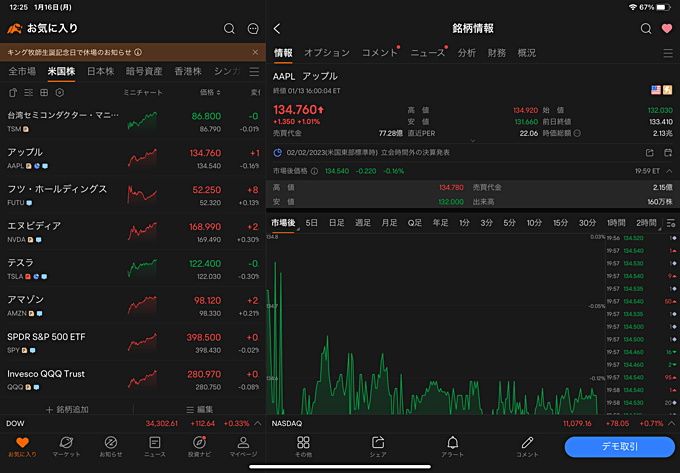Open the エヌビディア watchlist row
680x473 pixels.
click(x=133, y=232)
